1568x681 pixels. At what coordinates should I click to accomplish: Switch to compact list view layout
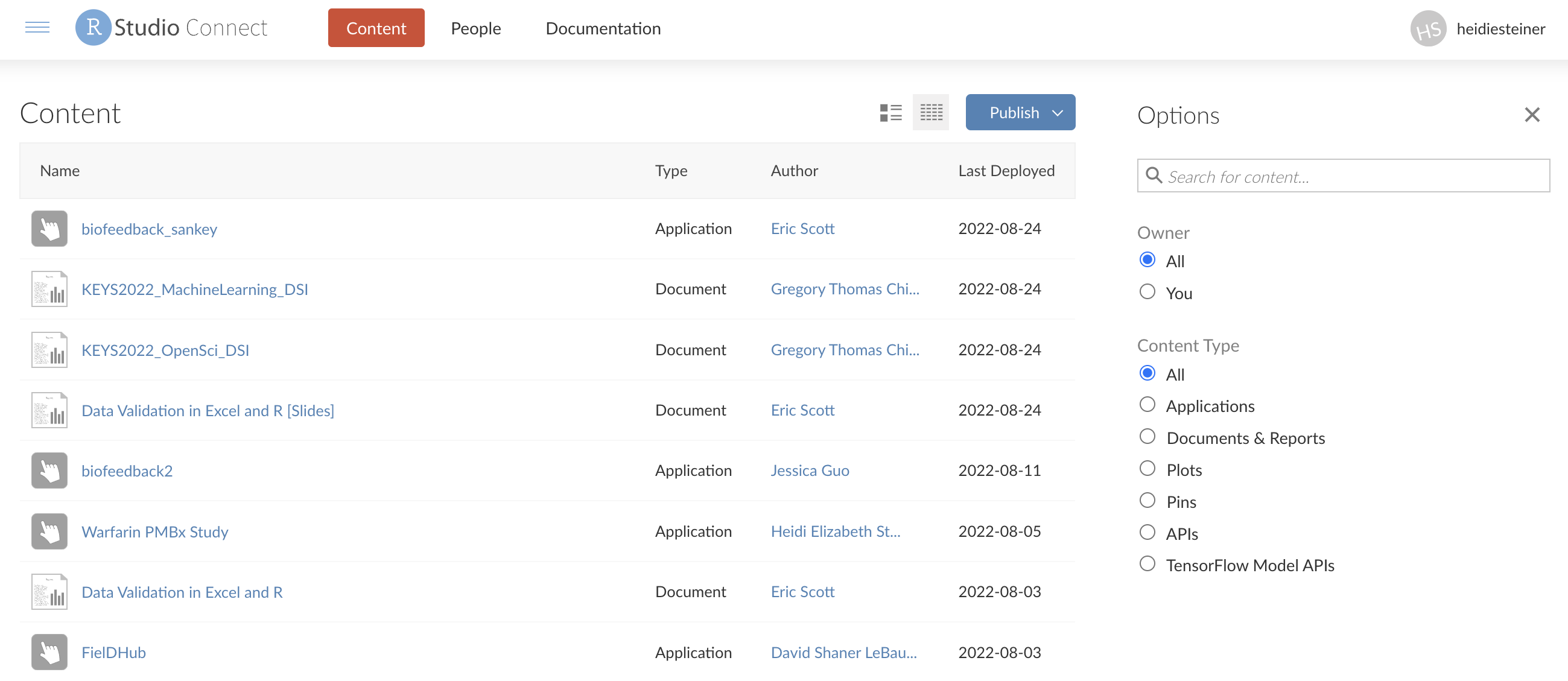[890, 112]
